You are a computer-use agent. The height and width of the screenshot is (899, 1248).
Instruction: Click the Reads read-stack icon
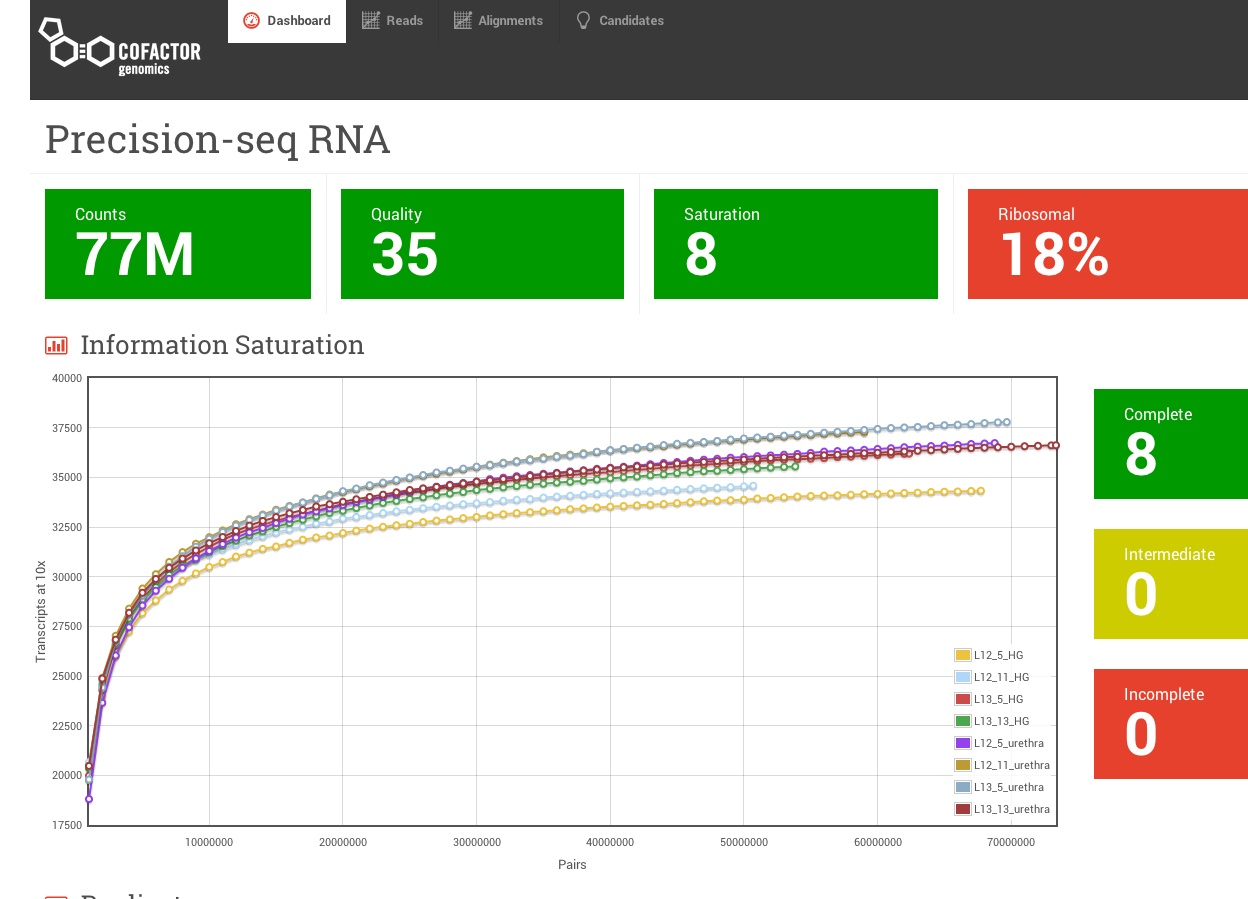point(370,19)
